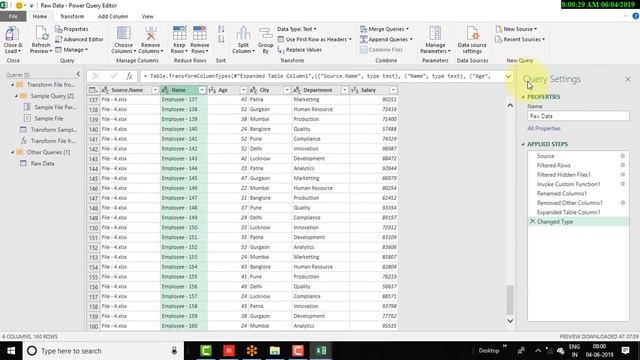Click Choose Columns icon
This screenshot has height=360, width=640.
[124, 33]
